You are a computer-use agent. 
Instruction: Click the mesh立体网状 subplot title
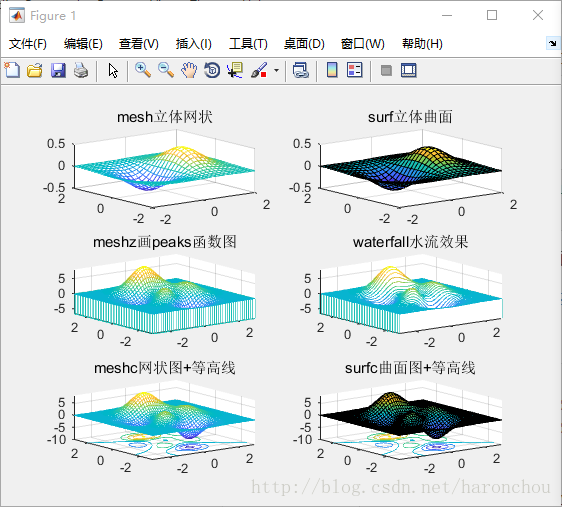pyautogui.click(x=165, y=117)
